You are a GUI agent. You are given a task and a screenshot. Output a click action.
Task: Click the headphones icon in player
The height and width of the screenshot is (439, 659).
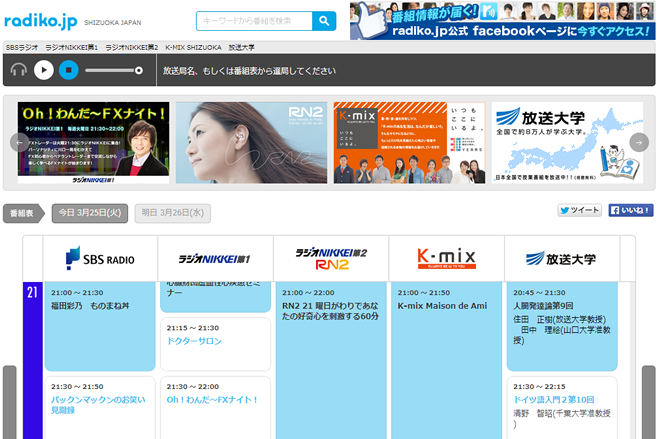pos(18,70)
